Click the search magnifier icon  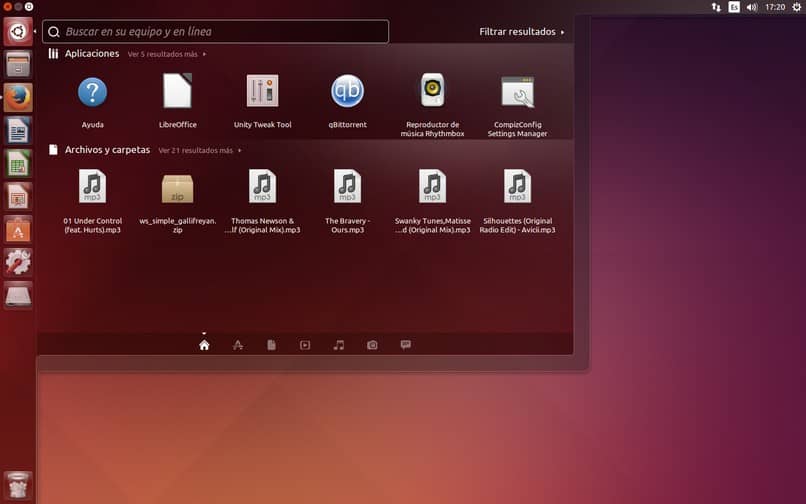point(53,32)
